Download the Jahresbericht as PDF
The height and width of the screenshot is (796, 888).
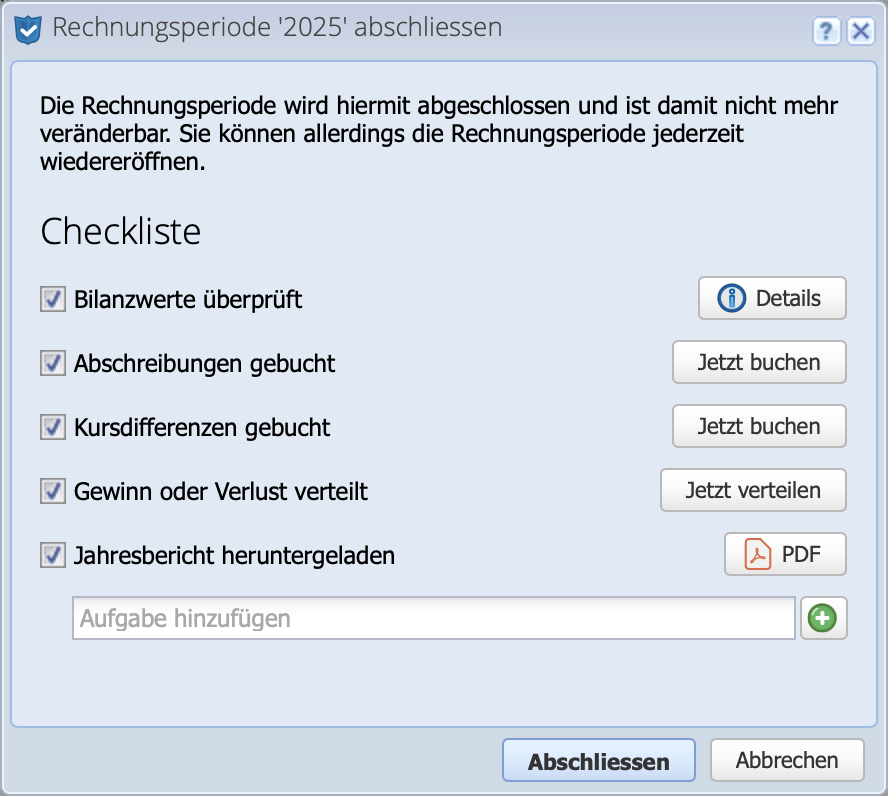point(785,554)
